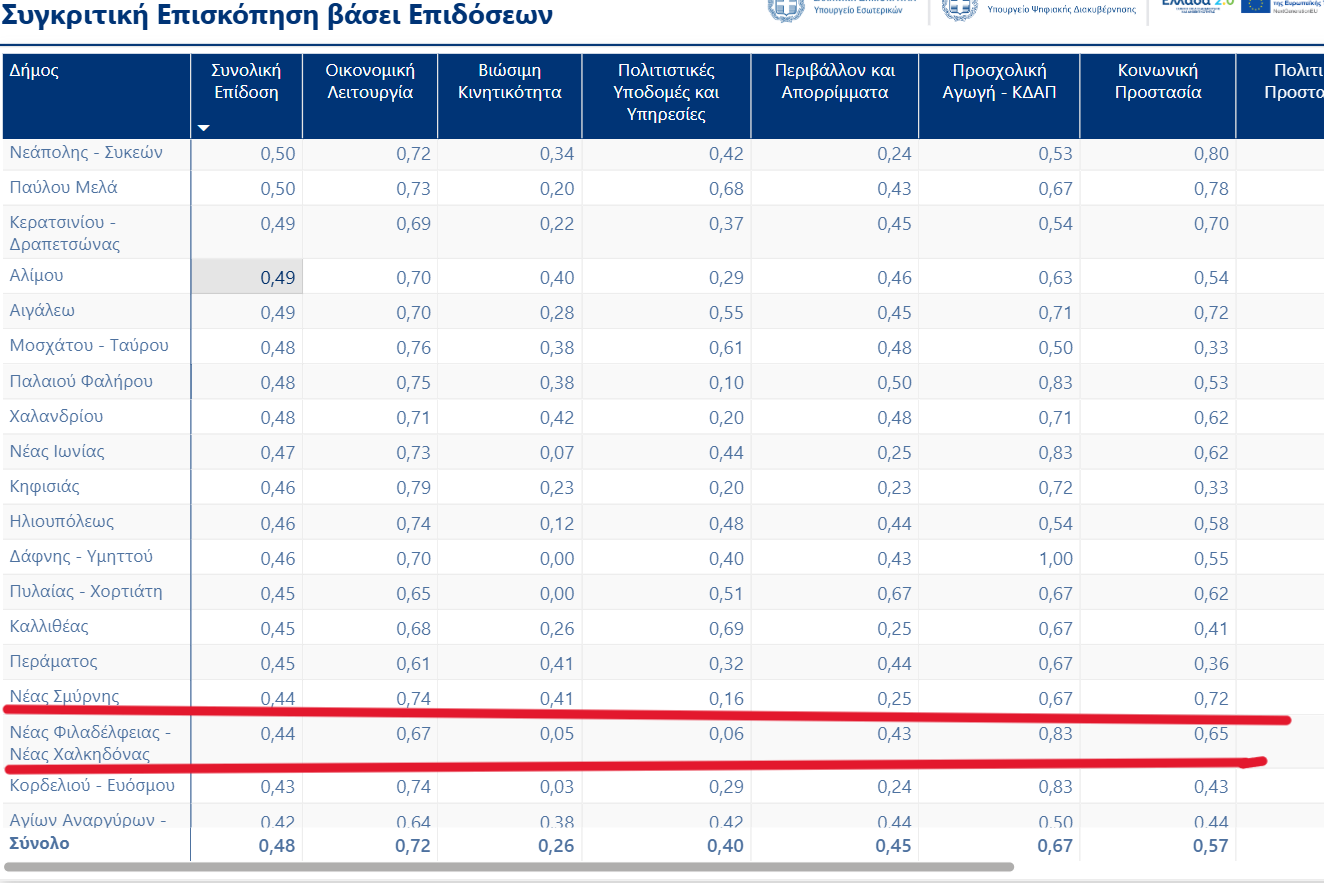The height and width of the screenshot is (883, 1324).
Task: Select the Νέας Σμύρνης municipality name
Action: click(x=64, y=696)
